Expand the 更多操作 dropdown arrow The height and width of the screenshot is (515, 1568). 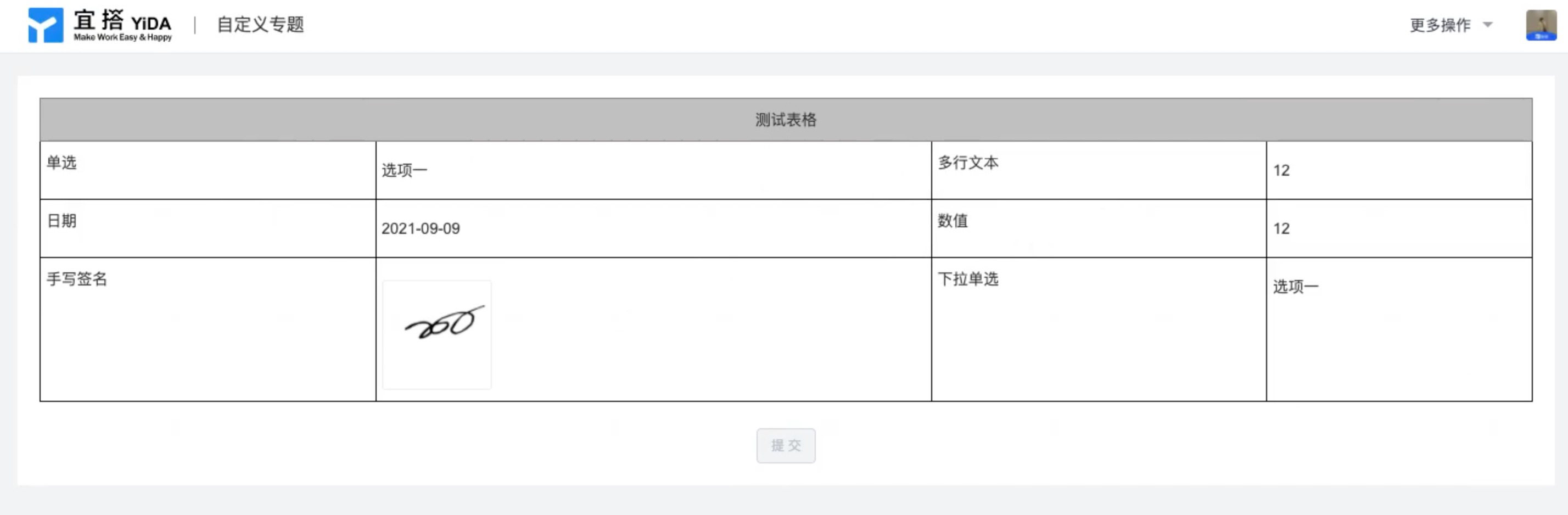point(1488,25)
